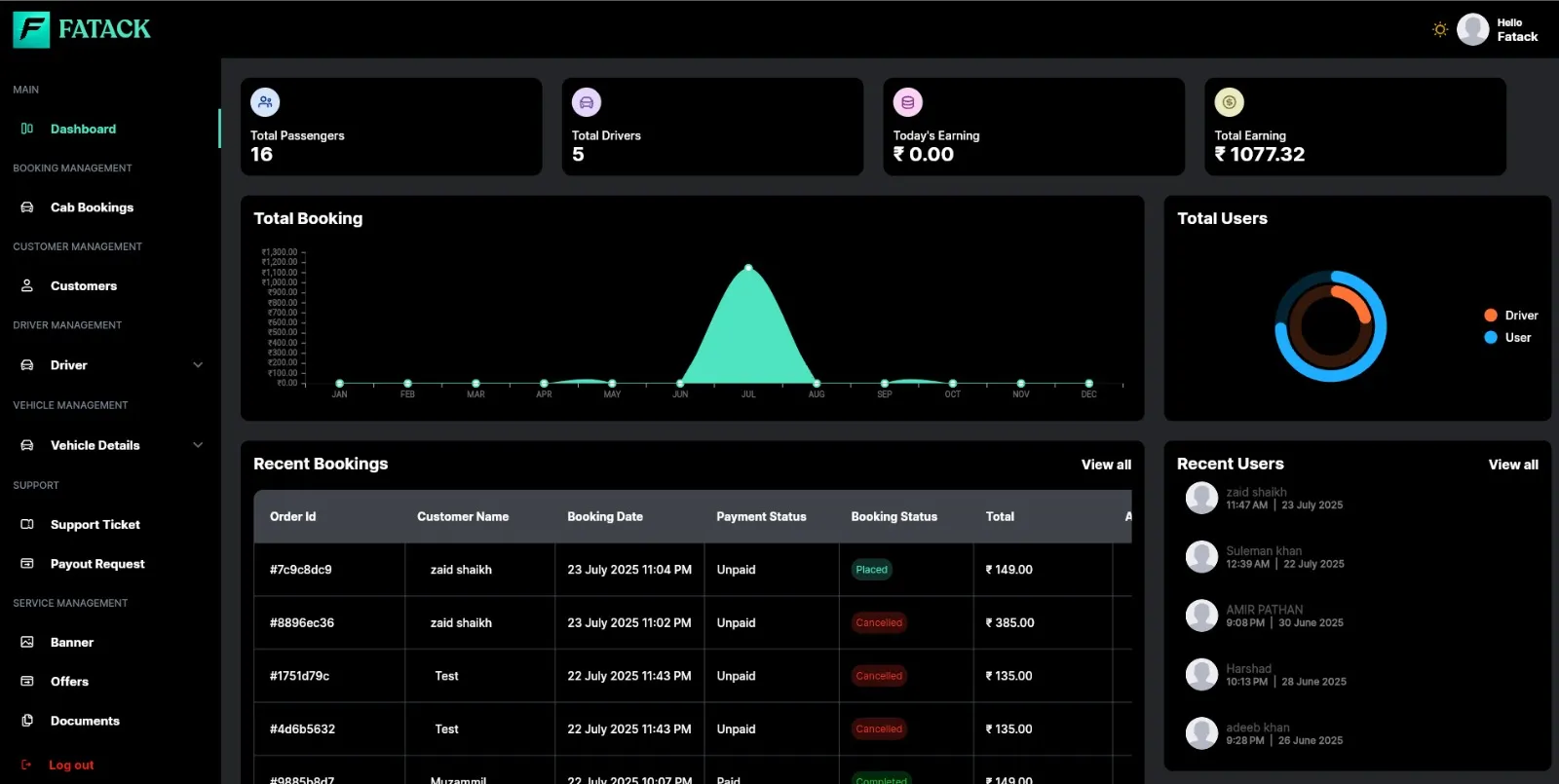Viewport: 1559px width, 784px height.
Task: Go to the Customers page
Action: tap(83, 286)
